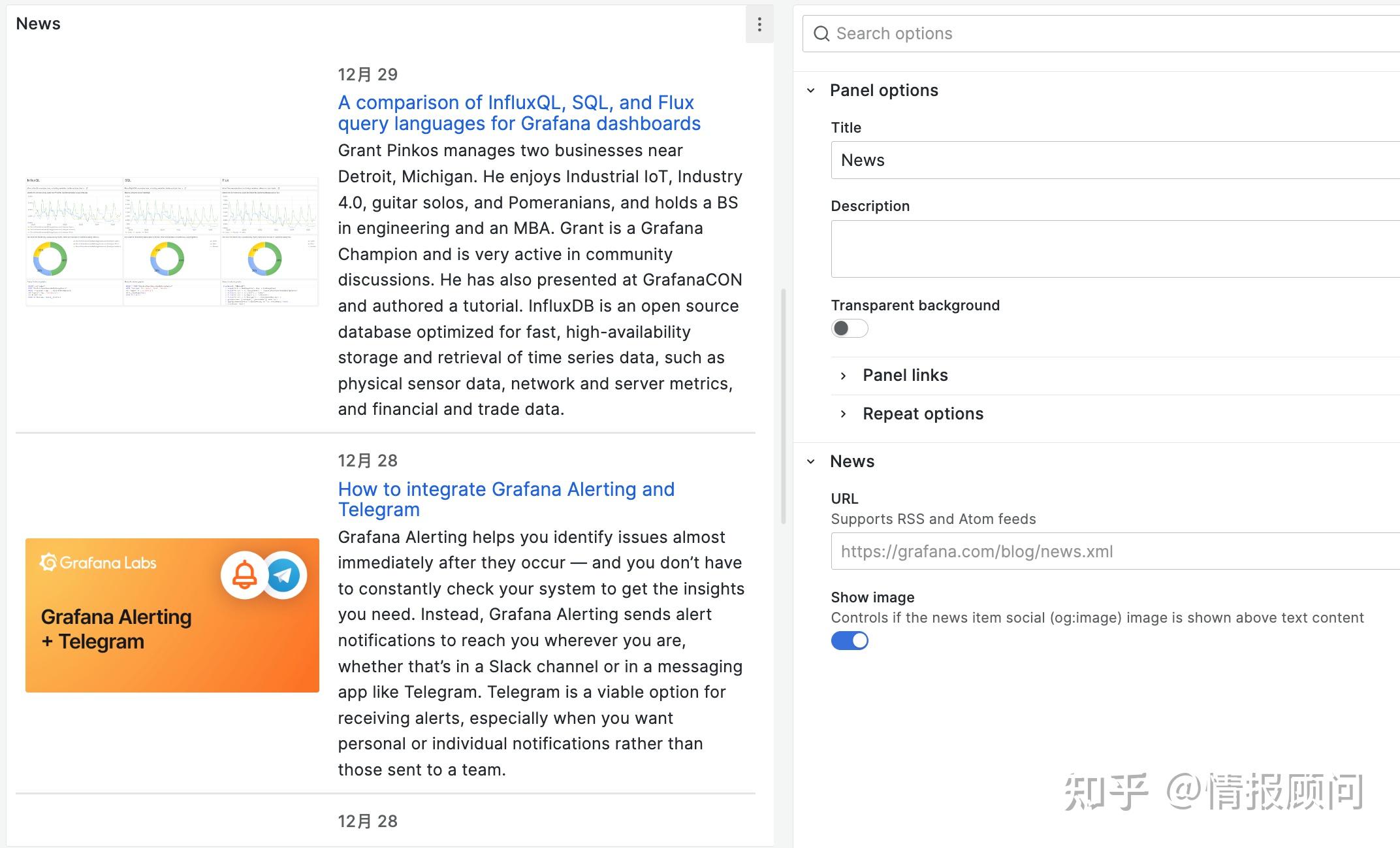Open the News panel three-dot menu
This screenshot has width=1400, height=848.
tap(759, 25)
